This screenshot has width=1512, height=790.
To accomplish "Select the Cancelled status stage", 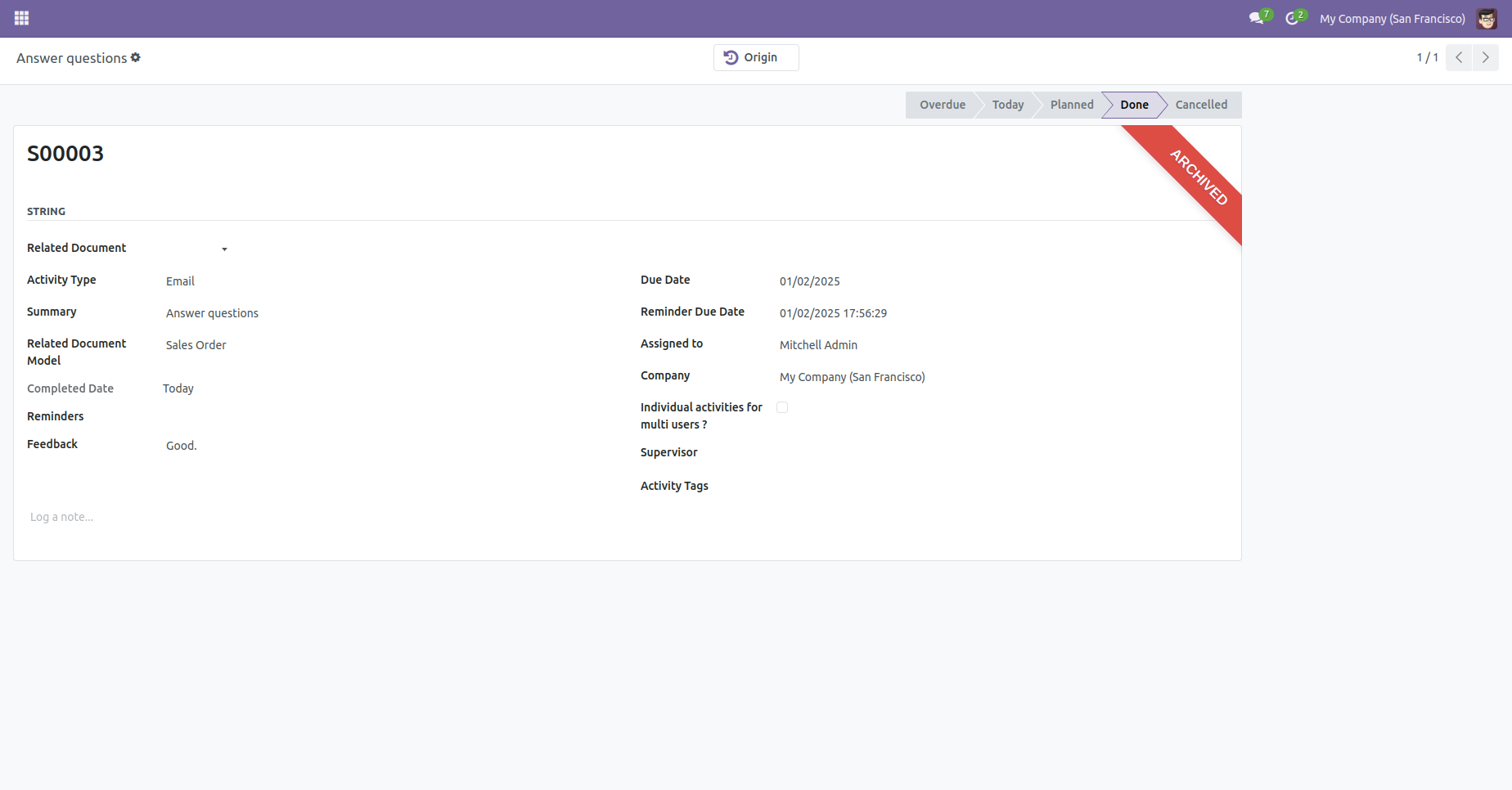I will [1201, 105].
